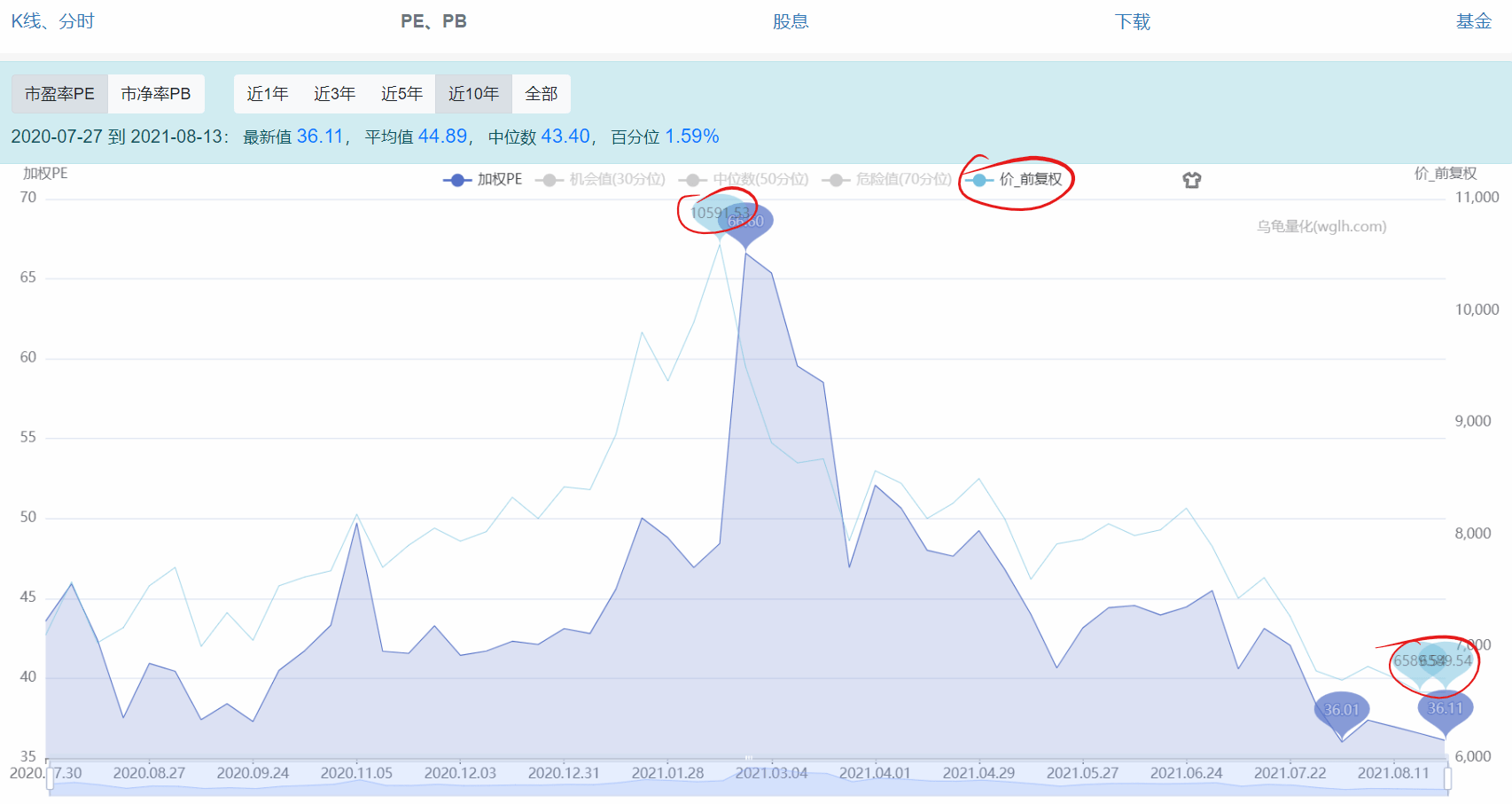Toggle the 中位数(50分位) legend series

pos(744,180)
